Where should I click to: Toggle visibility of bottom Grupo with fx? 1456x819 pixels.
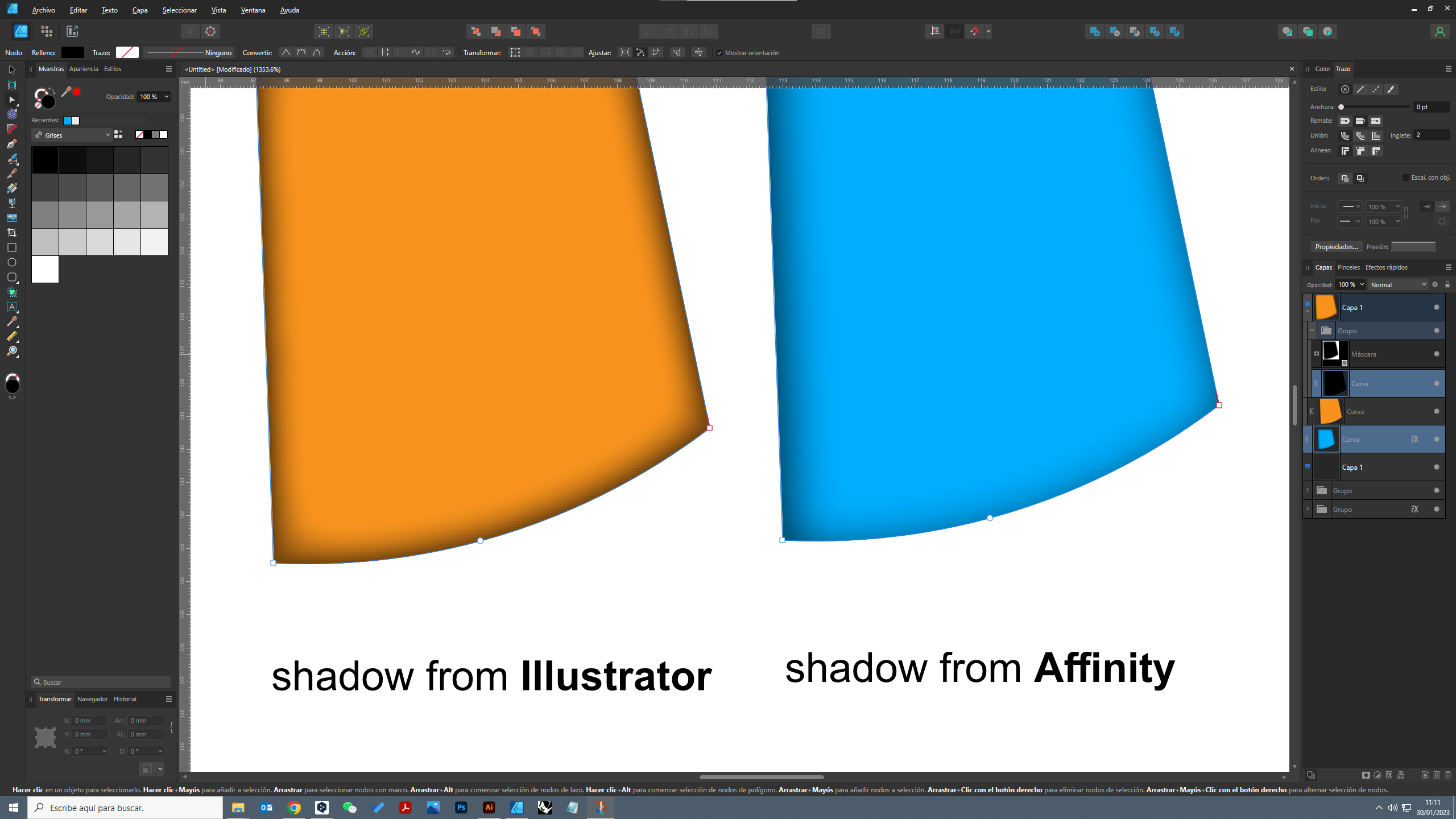point(1437,509)
